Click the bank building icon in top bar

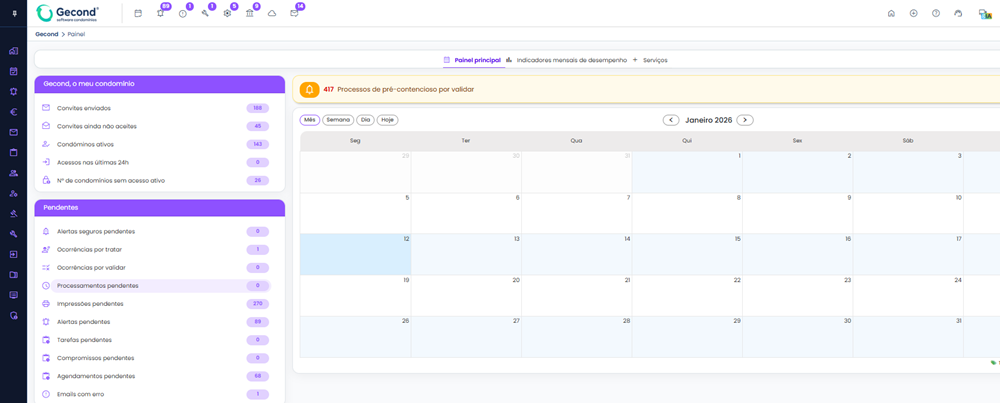coord(249,13)
